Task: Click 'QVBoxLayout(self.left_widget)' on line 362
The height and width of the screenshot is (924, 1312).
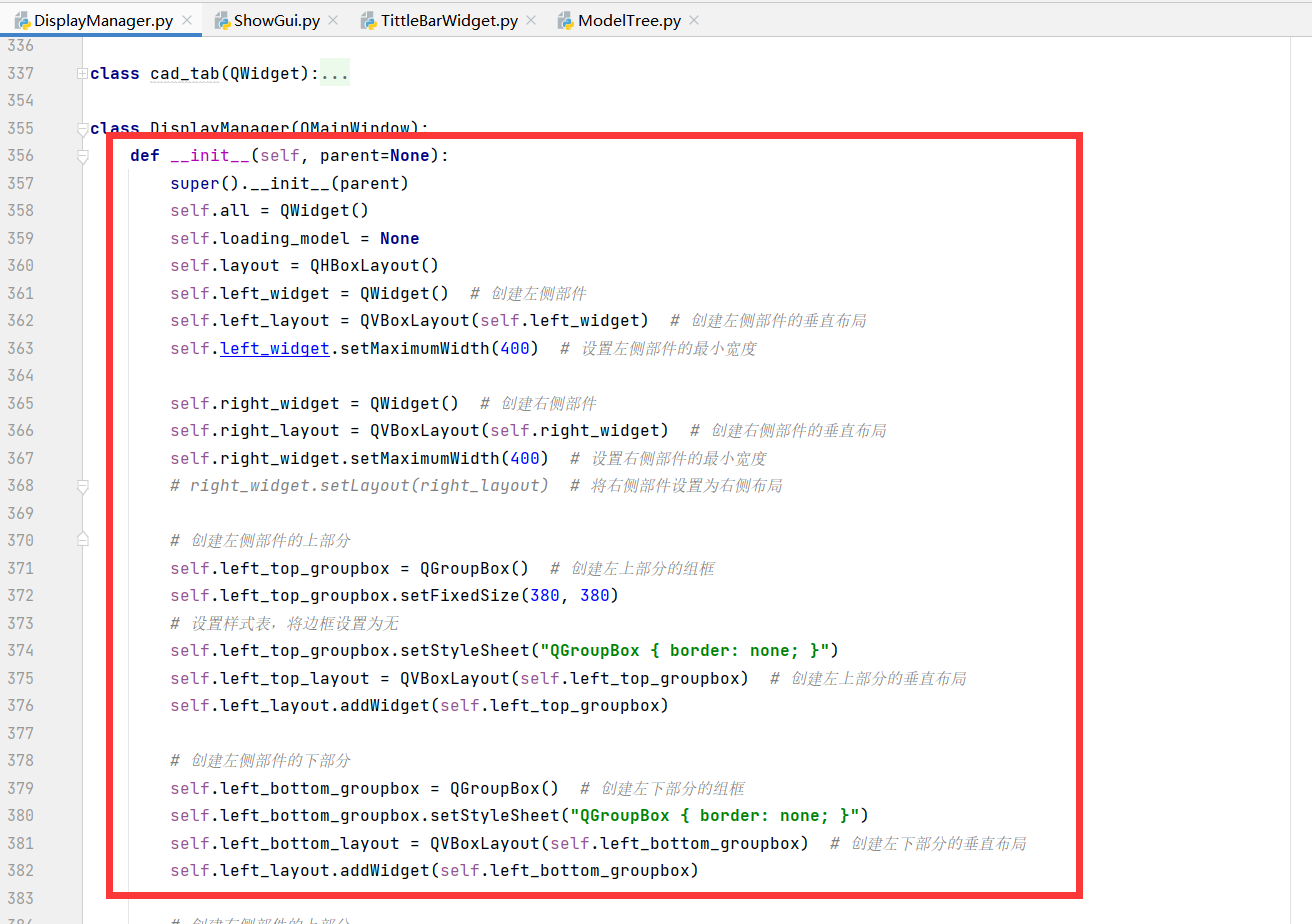Action: point(505,320)
